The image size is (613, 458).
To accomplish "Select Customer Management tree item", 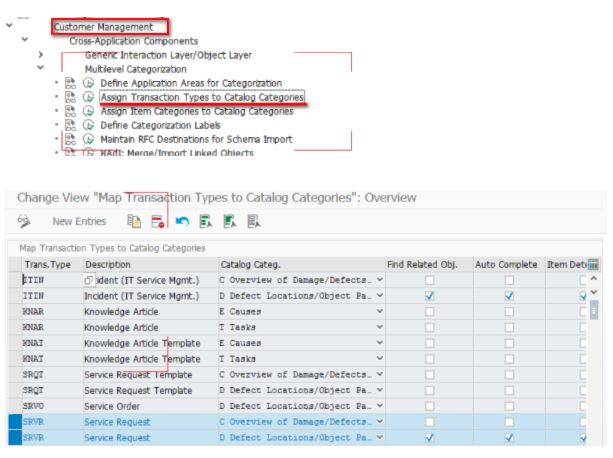I will [103, 27].
